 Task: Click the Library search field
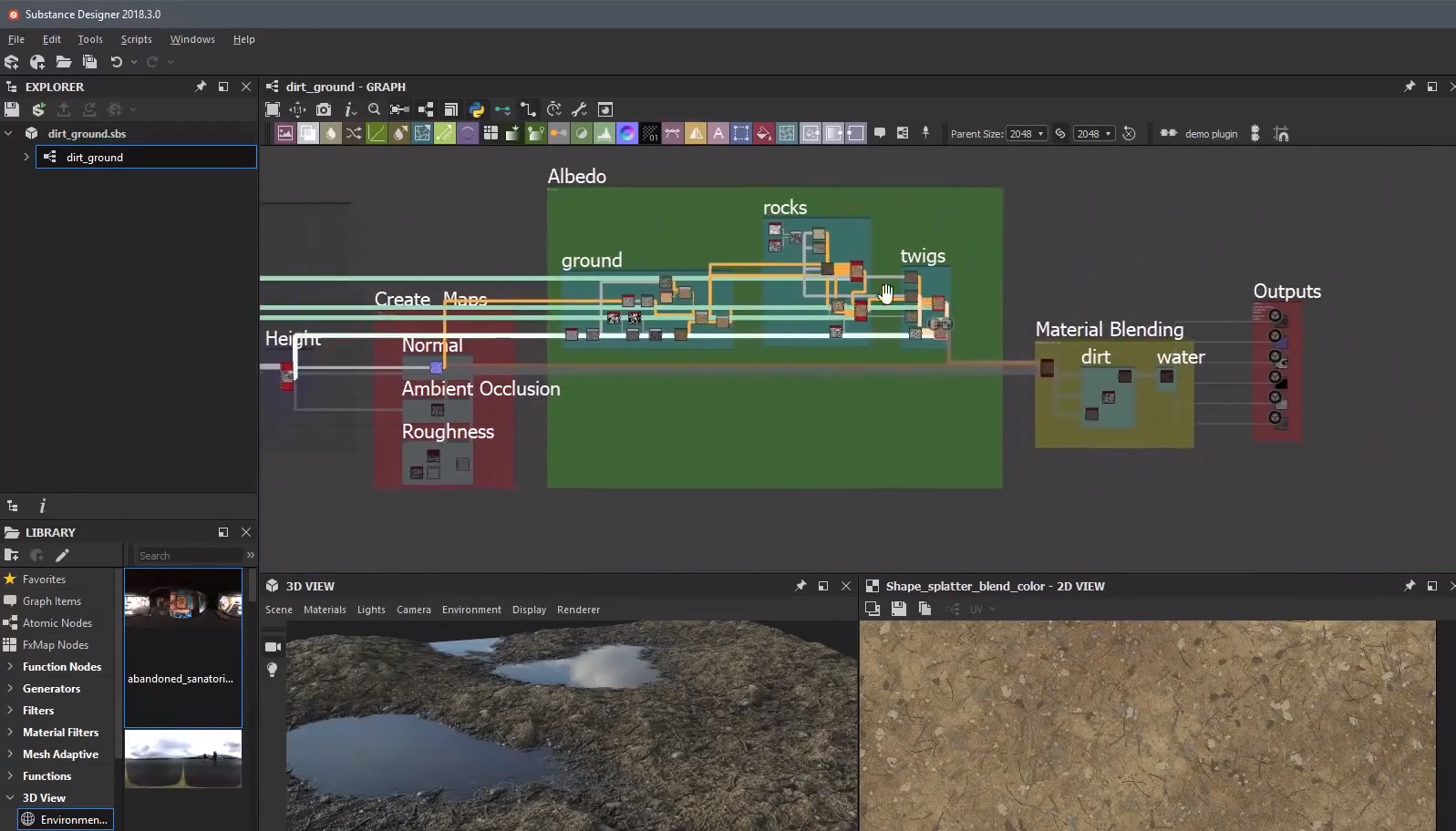click(x=189, y=556)
